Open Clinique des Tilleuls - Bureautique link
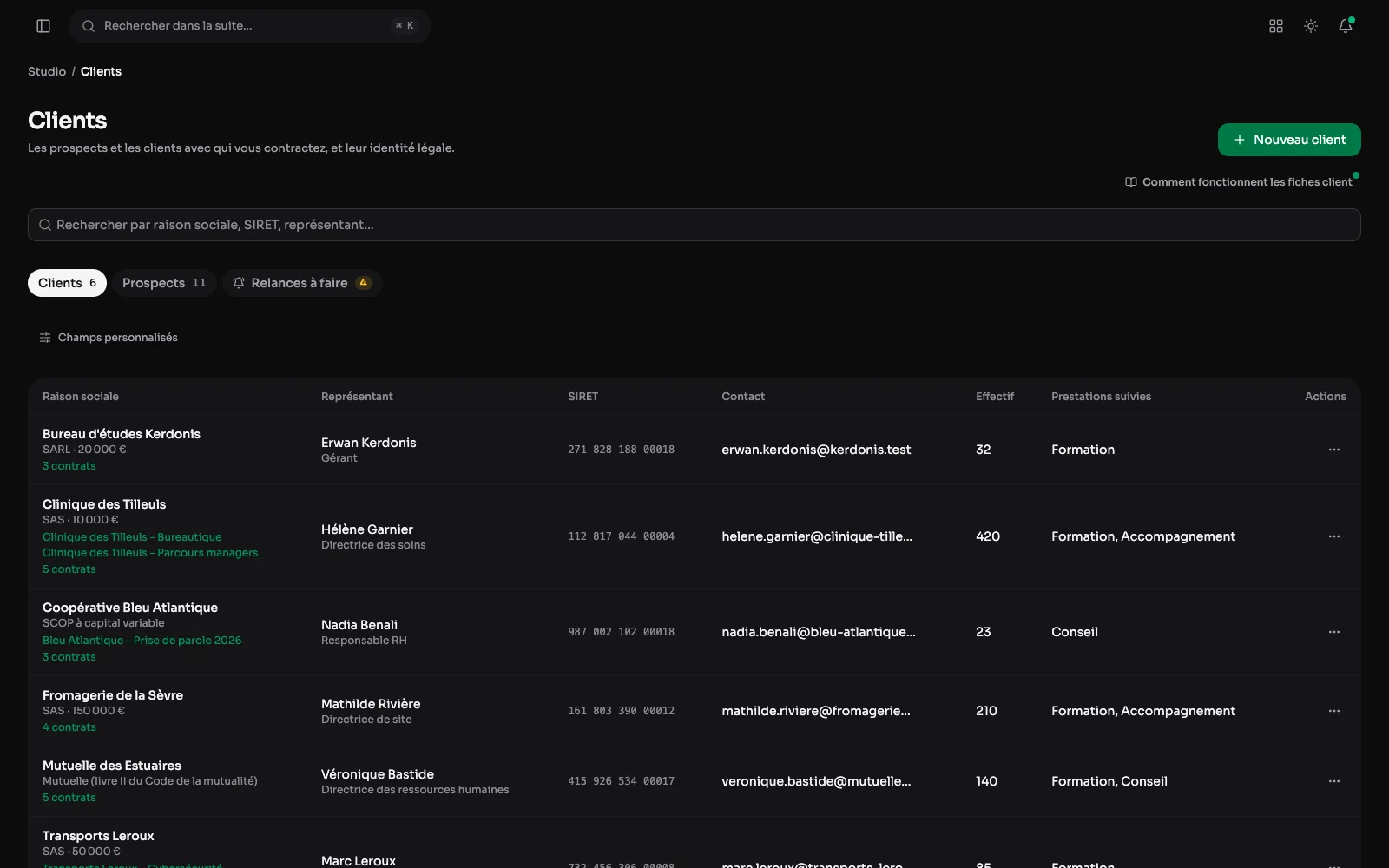Viewport: 1389px width, 868px height. (132, 537)
